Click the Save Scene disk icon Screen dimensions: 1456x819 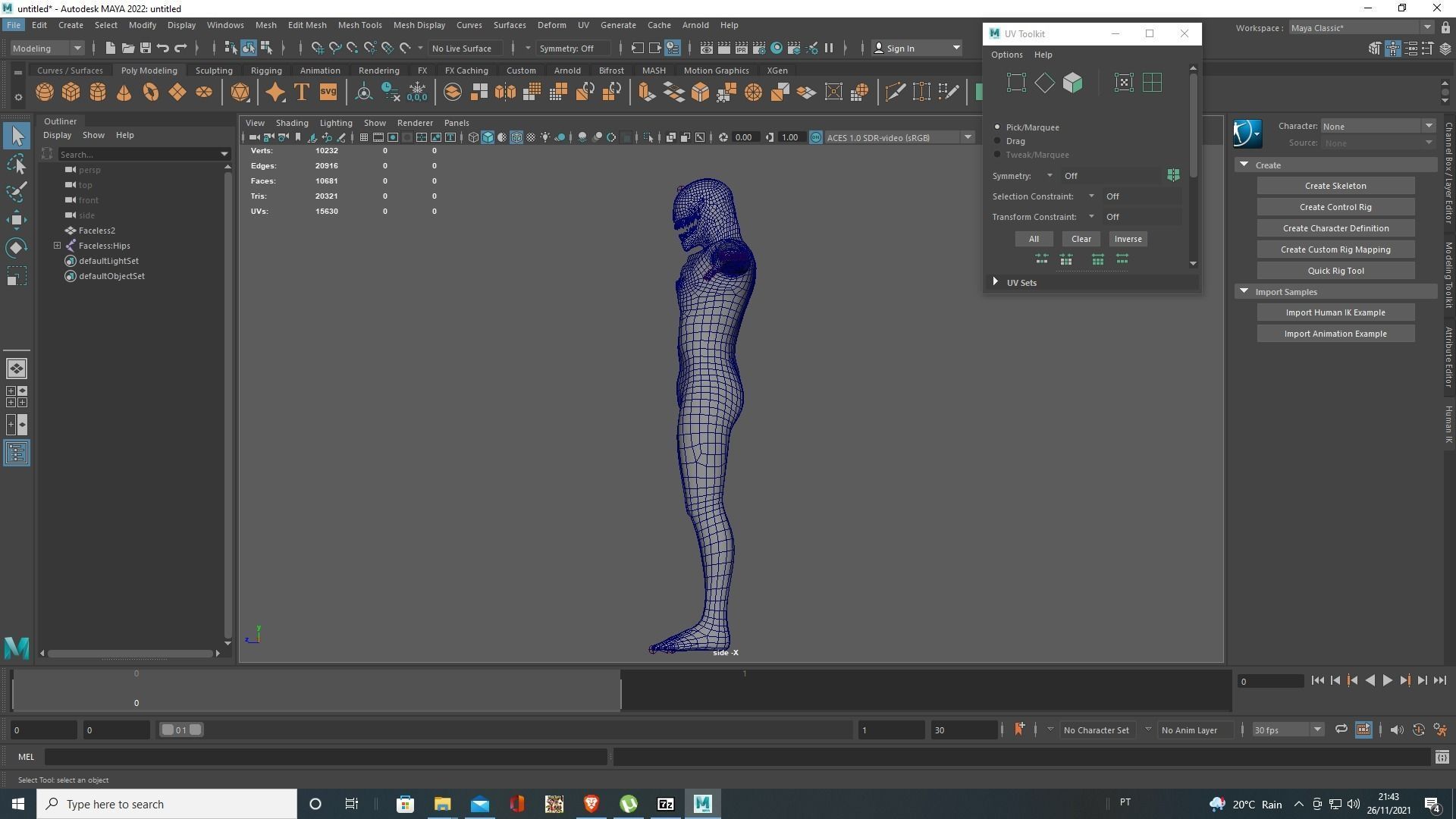[x=146, y=48]
